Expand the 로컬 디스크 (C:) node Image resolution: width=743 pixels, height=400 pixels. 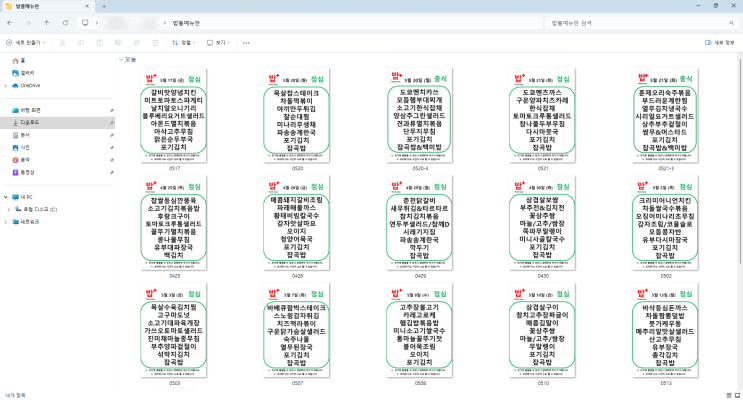coord(9,209)
